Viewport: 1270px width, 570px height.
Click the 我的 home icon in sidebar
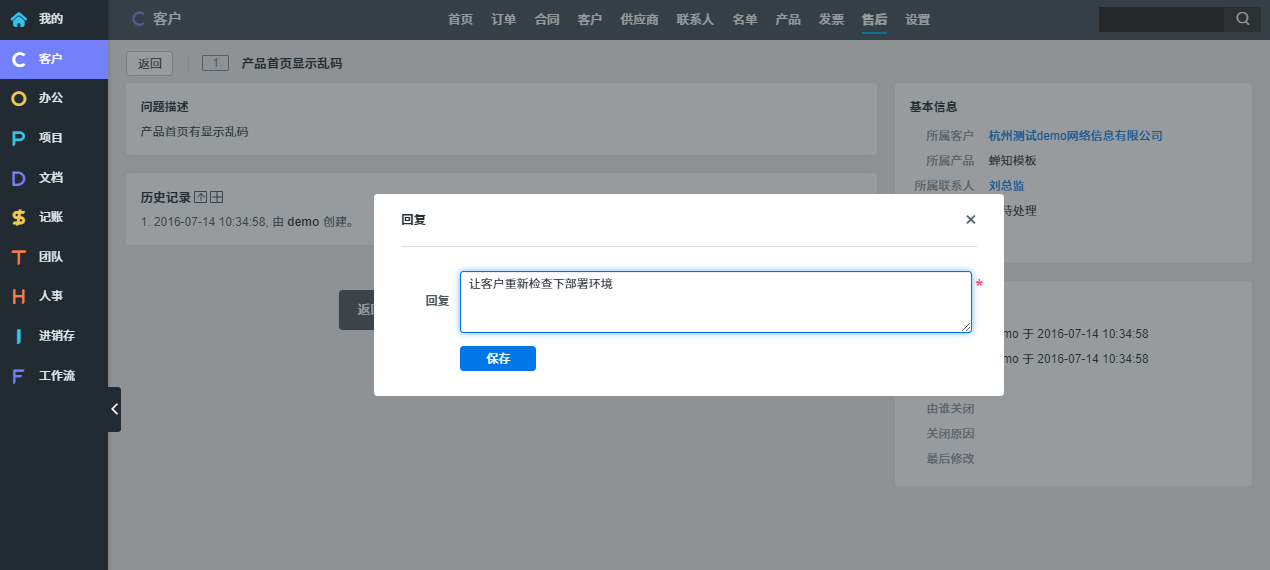coord(19,19)
